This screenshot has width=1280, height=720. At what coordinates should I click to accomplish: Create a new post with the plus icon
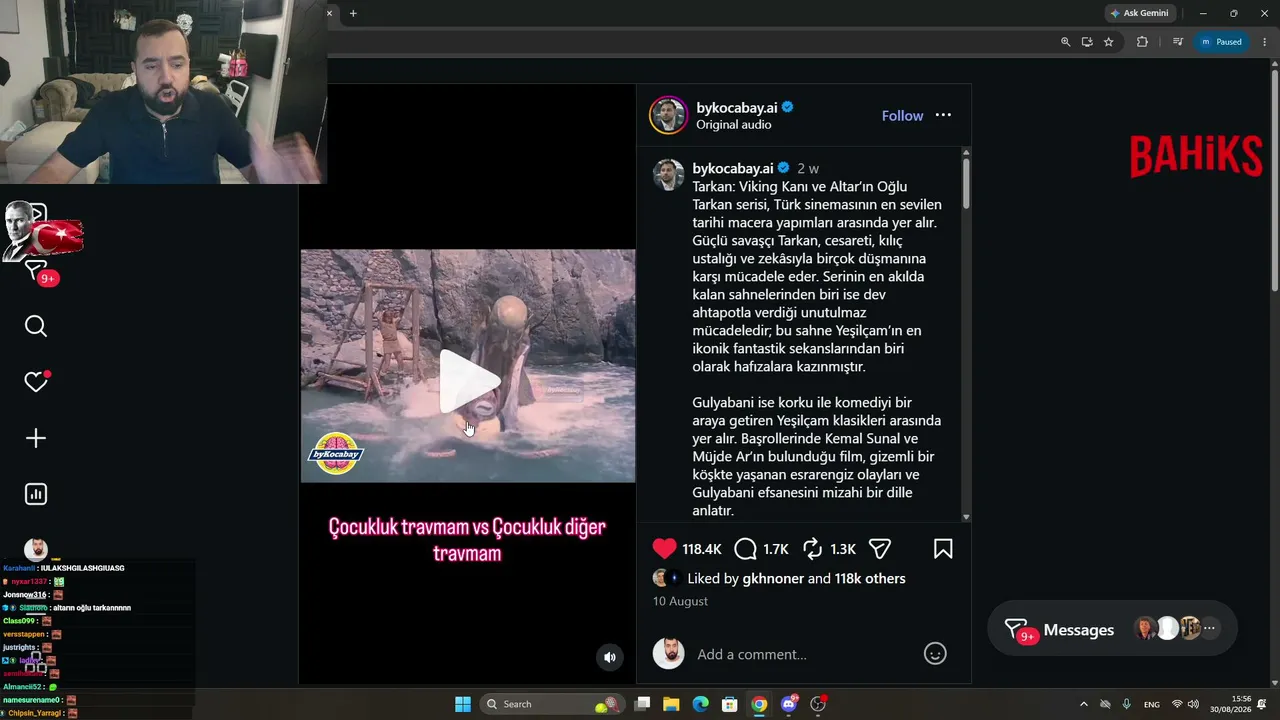36,438
